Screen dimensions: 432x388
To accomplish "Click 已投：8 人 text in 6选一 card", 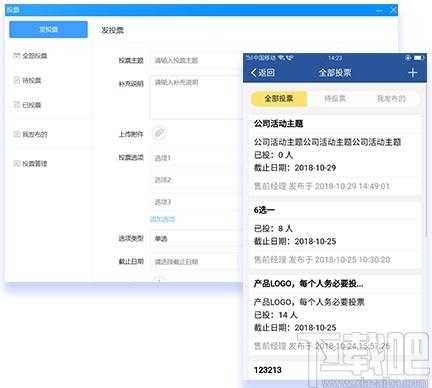I will pyautogui.click(x=273, y=228).
